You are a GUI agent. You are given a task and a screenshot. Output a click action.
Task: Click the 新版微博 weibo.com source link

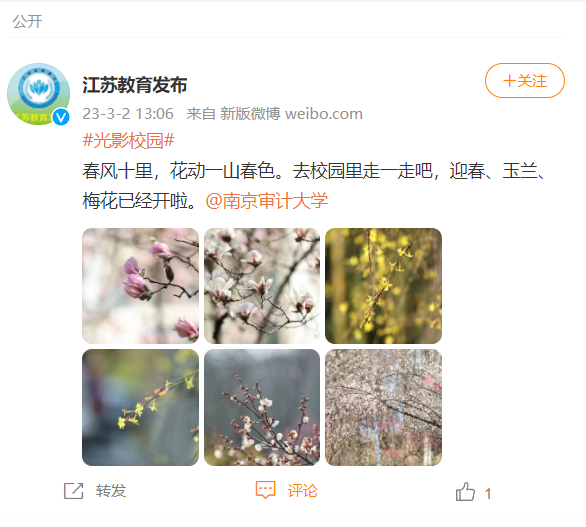pos(291,114)
